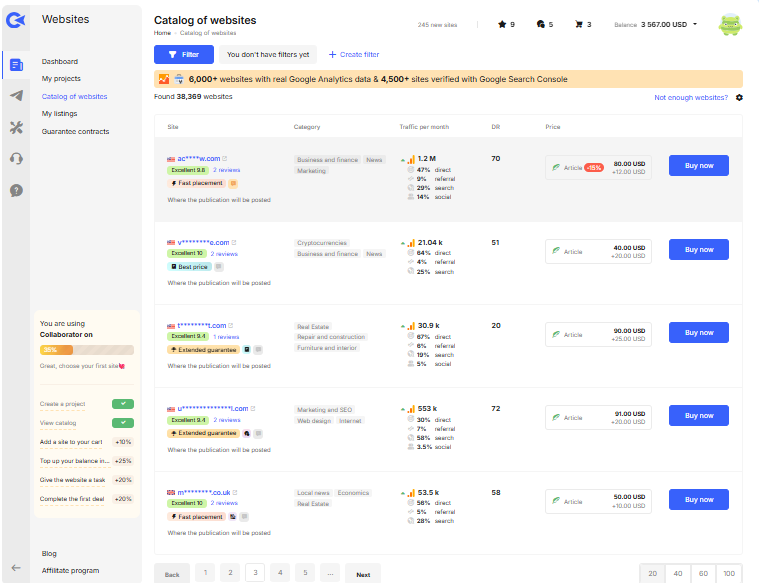Screen dimensions: 759x583
Task: Open the help question mark icon
Action: (16, 190)
